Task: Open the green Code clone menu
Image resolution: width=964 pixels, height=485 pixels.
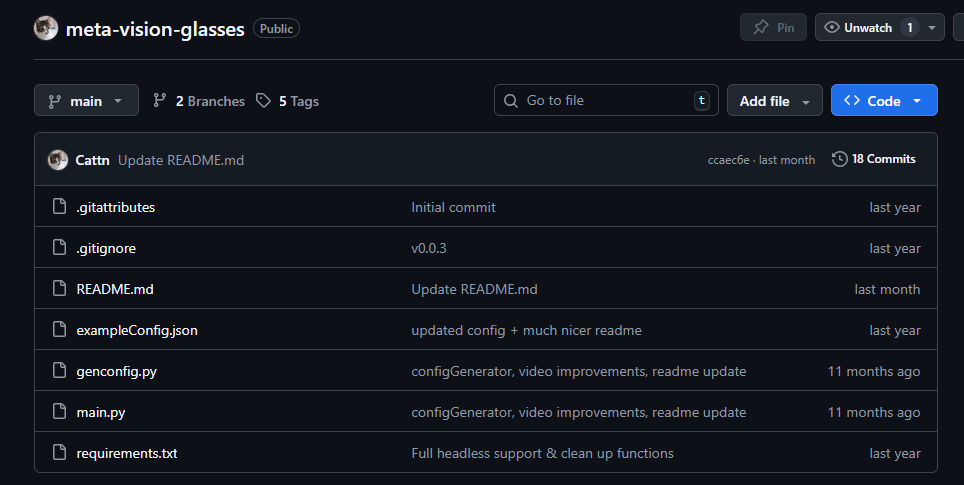Action: click(x=883, y=101)
